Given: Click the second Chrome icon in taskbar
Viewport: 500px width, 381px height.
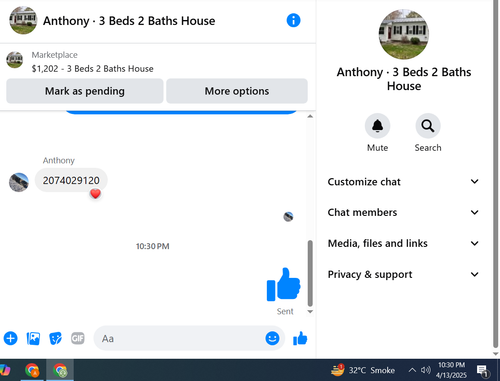Looking at the screenshot, I should [x=60, y=370].
